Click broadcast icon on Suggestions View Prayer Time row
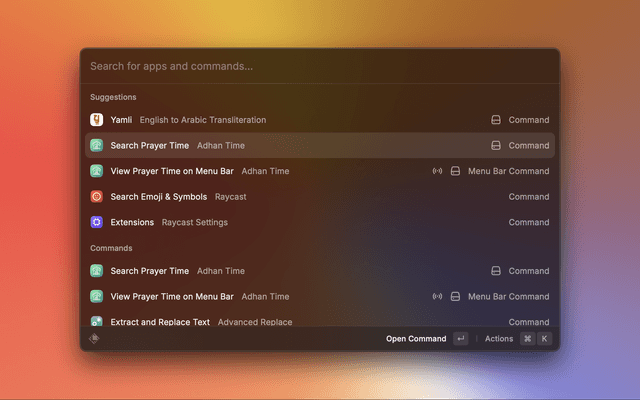 click(437, 171)
